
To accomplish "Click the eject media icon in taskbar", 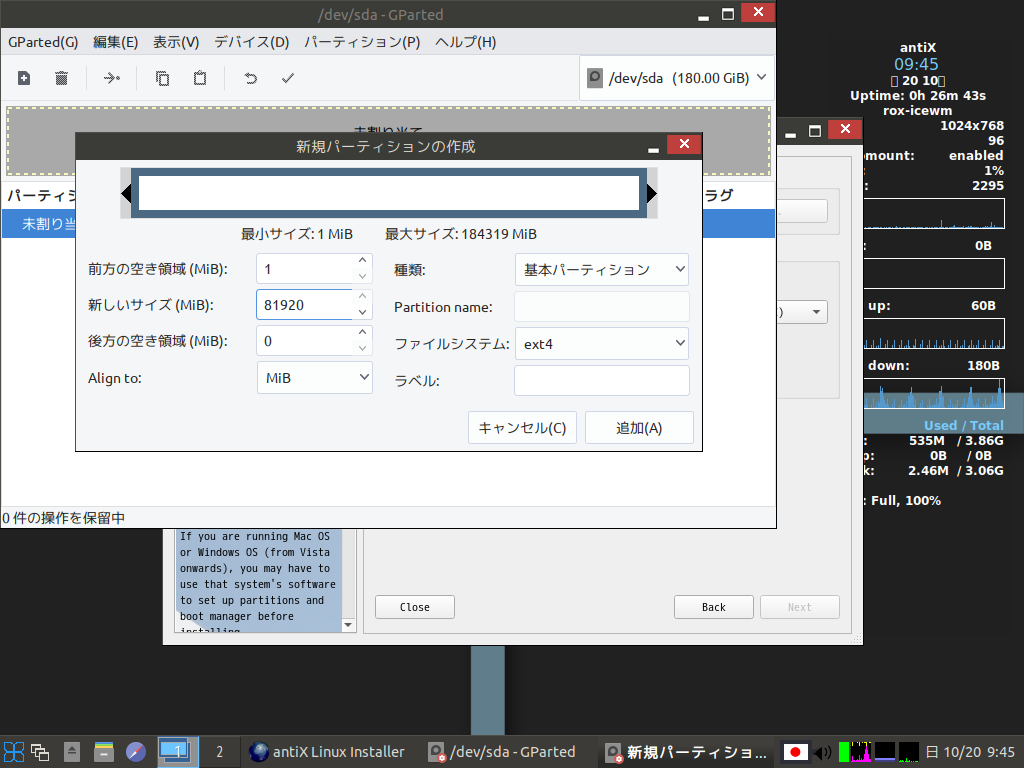I will pos(72,752).
